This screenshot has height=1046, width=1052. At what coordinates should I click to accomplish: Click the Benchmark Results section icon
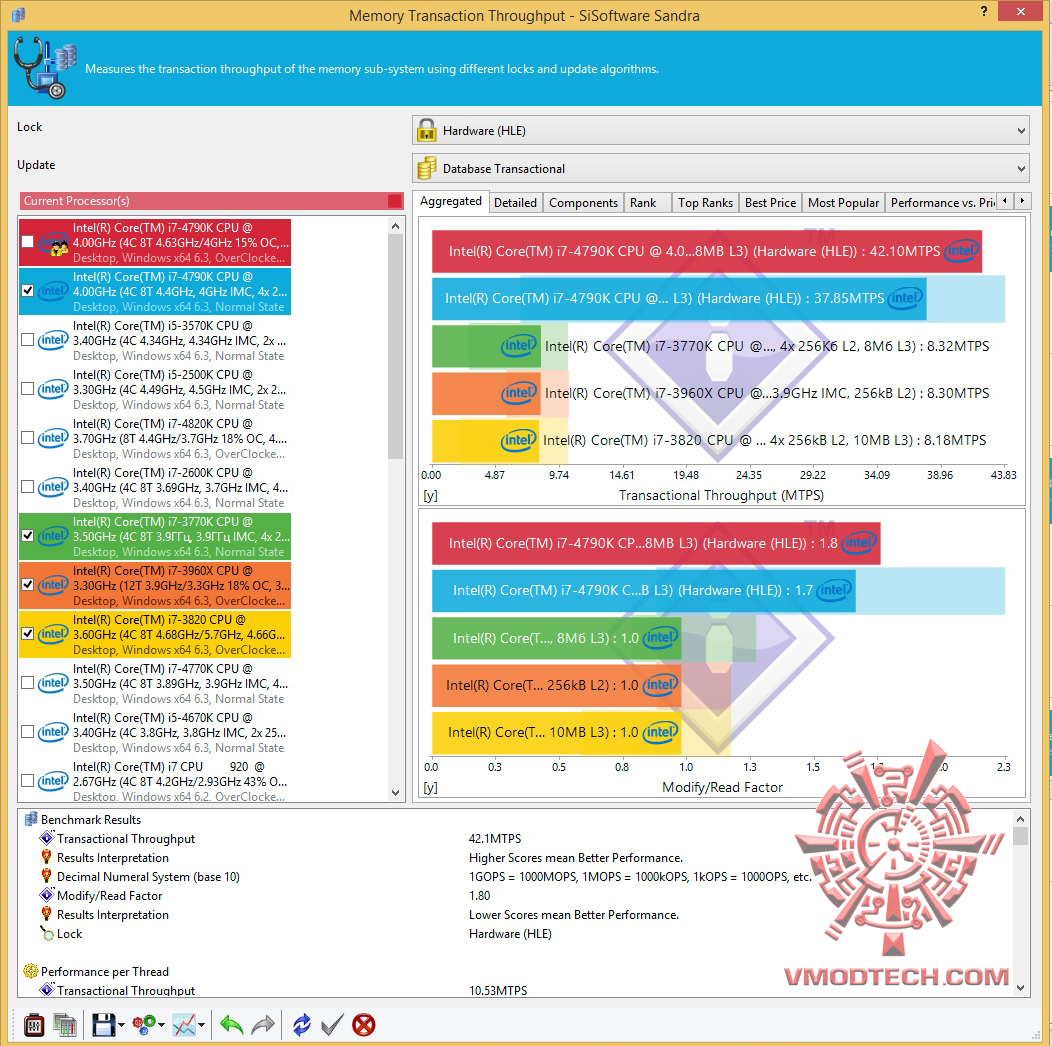click(31, 819)
